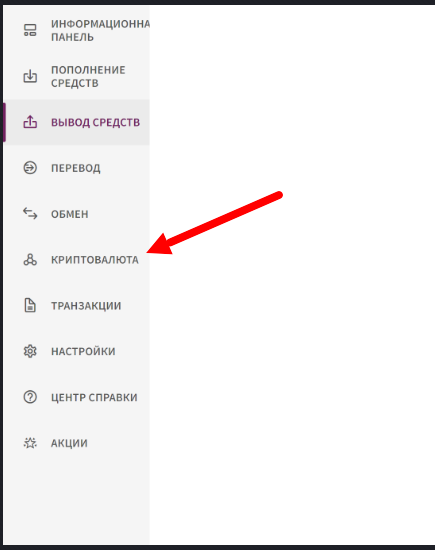The width and height of the screenshot is (435, 550).
Task: Open the Настройки page
Action: click(x=76, y=351)
